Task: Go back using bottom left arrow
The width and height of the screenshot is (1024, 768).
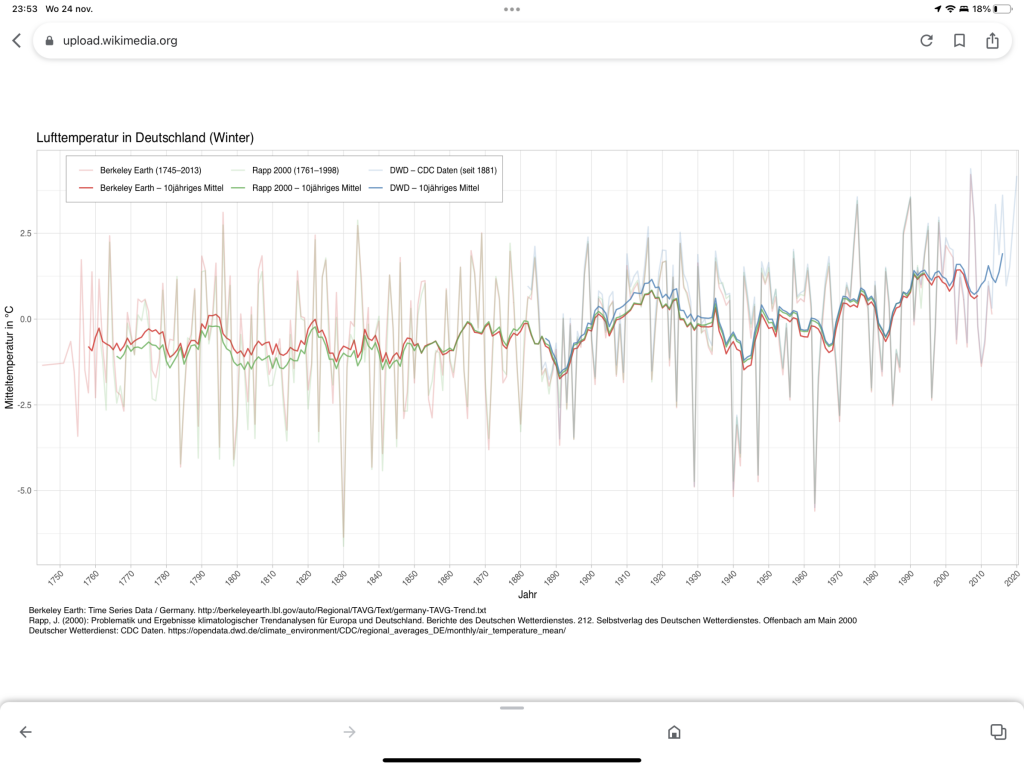Action: click(x=25, y=732)
